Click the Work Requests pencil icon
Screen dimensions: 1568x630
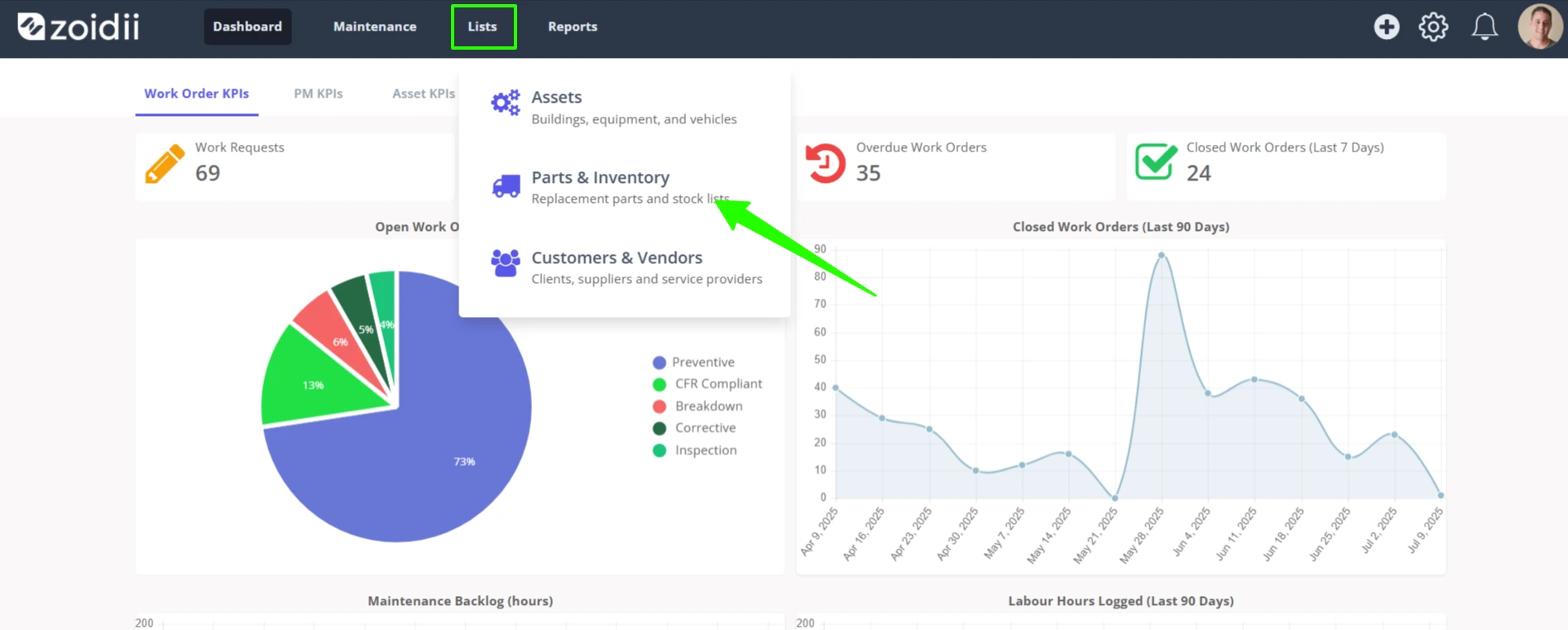(165, 163)
